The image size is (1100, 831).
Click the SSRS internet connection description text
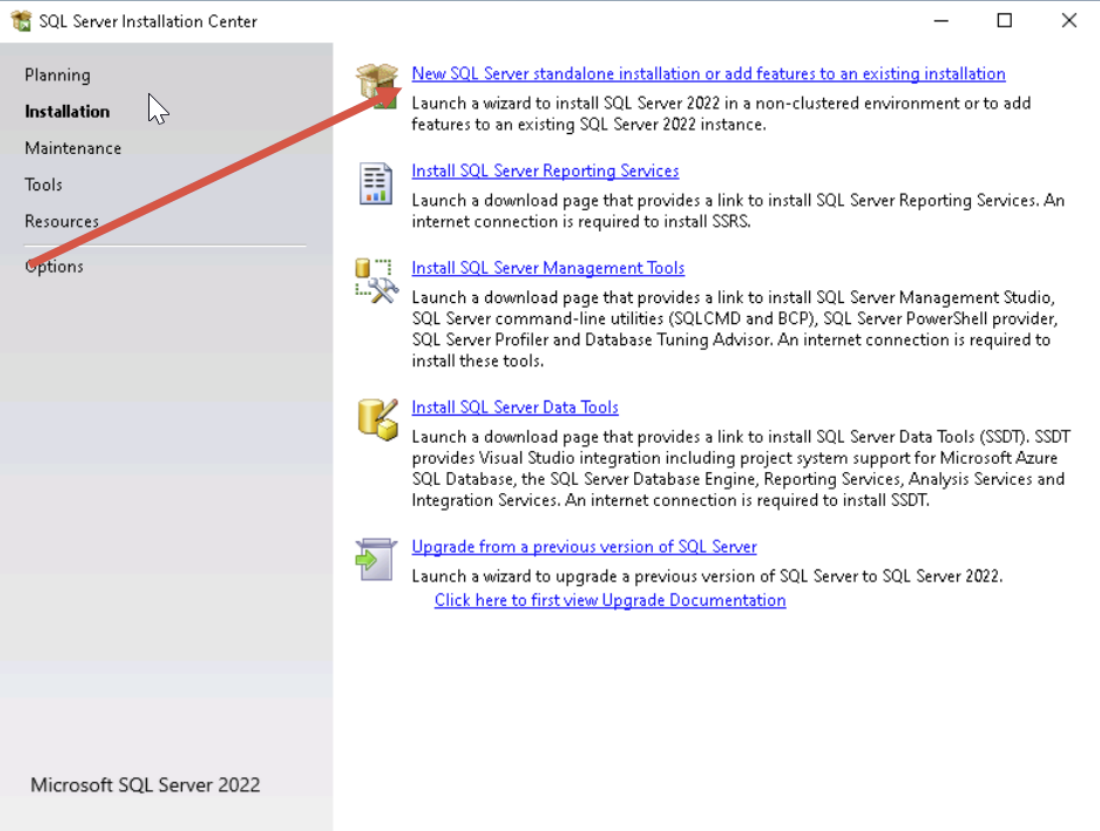pos(738,211)
